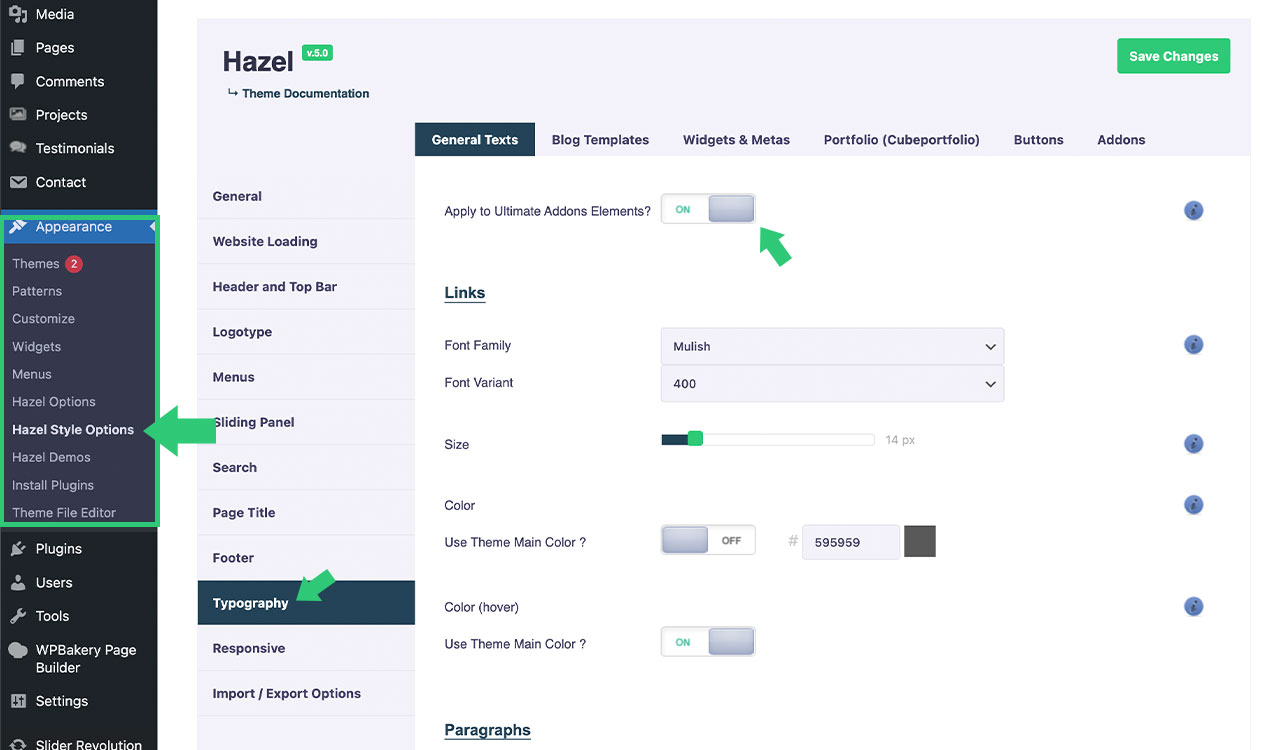
Task: Toggle Use Theme Main Color for Color
Action: (708, 540)
